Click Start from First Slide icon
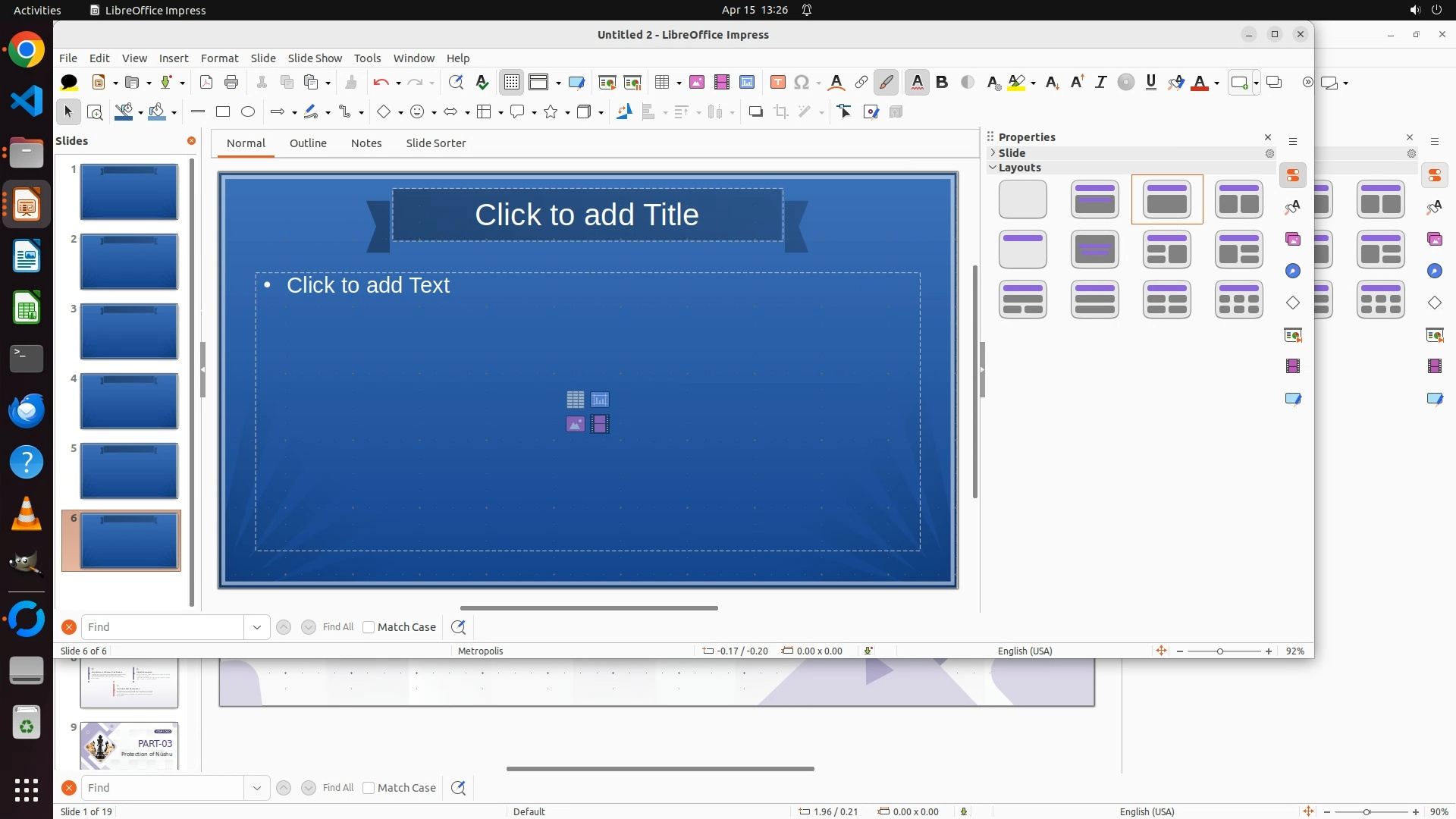1456x819 pixels. click(607, 83)
